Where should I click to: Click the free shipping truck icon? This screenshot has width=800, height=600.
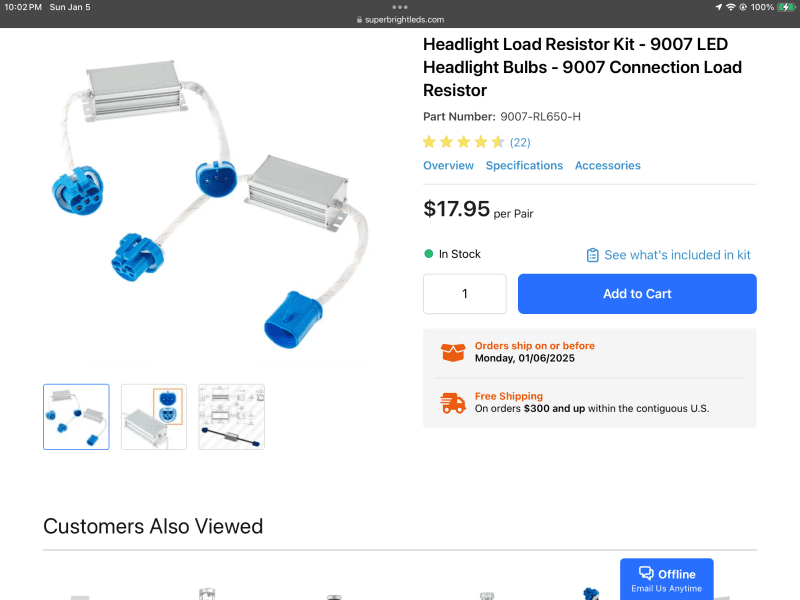pyautogui.click(x=453, y=403)
